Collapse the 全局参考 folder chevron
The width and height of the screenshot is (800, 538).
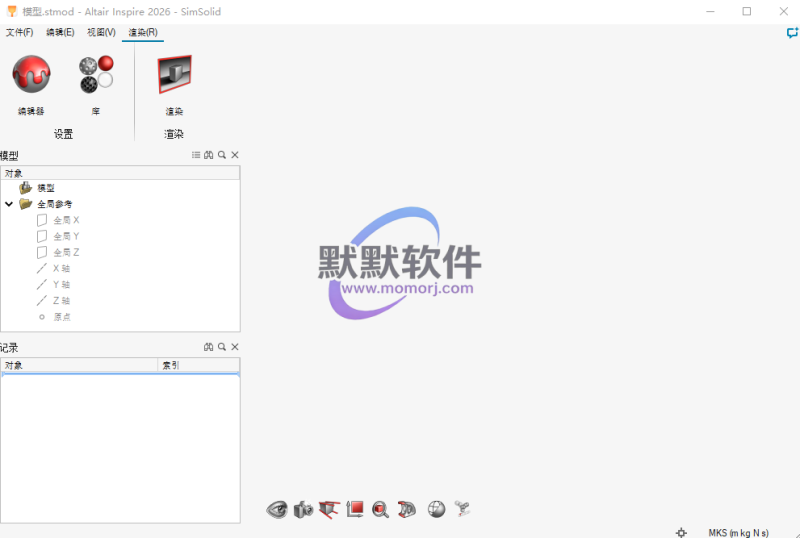coord(9,204)
